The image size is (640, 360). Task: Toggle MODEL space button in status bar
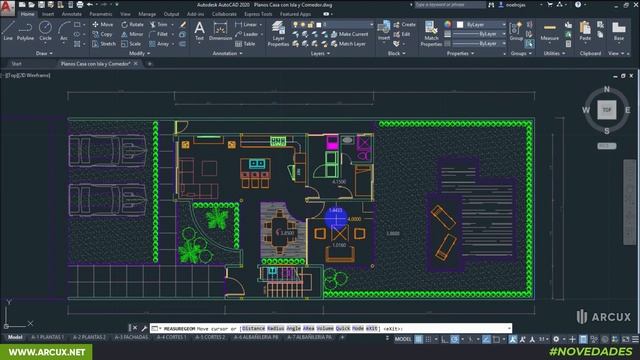(x=403, y=339)
